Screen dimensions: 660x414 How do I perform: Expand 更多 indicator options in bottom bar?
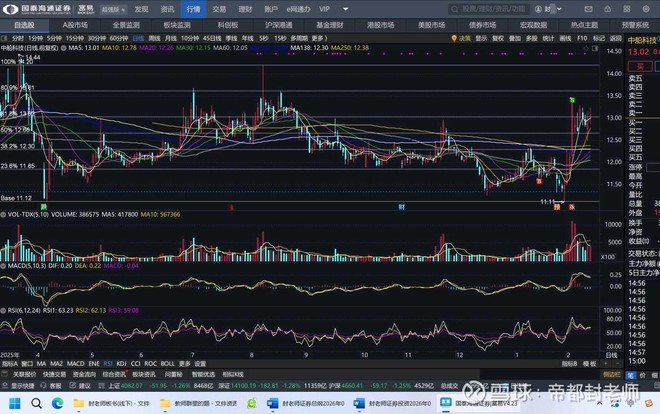point(185,364)
